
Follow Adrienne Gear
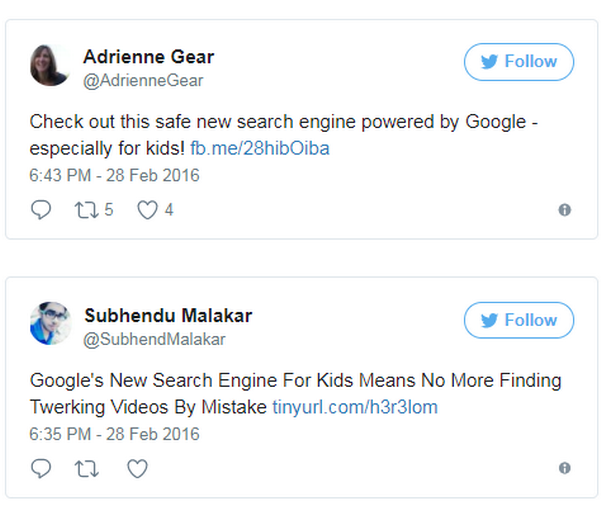pyautogui.click(x=519, y=62)
